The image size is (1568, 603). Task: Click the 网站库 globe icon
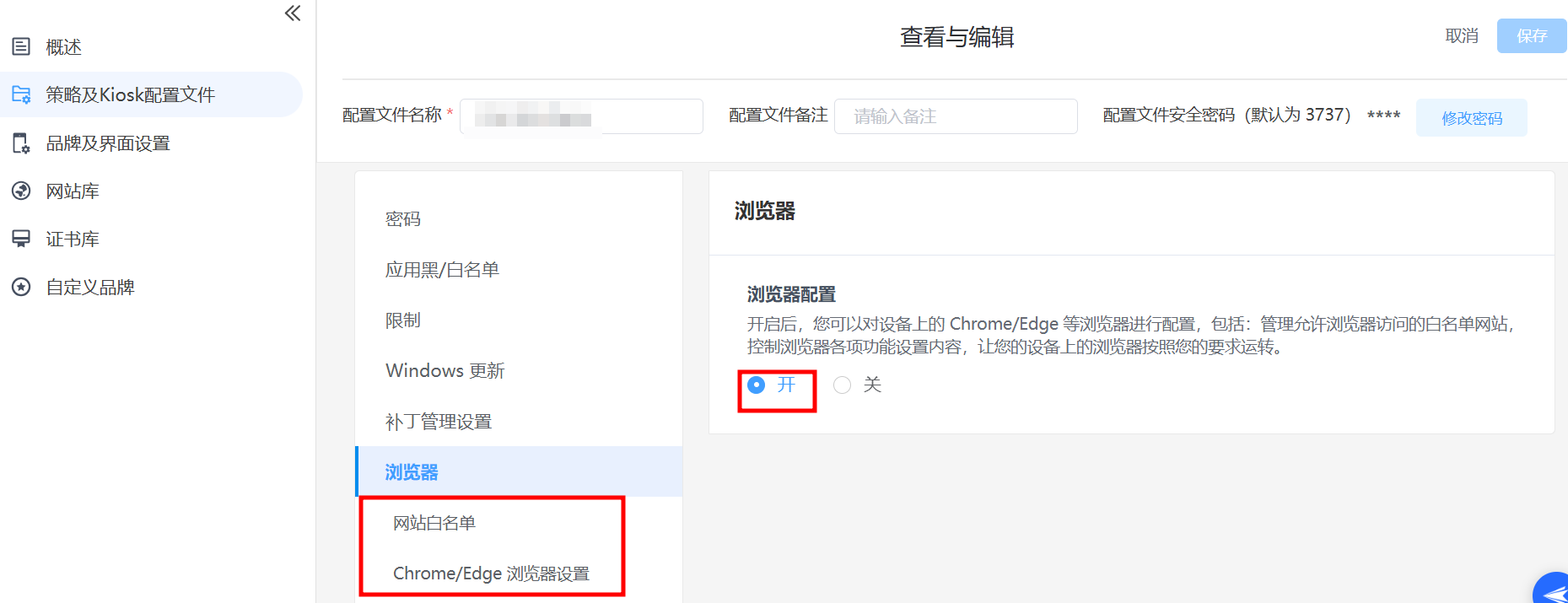pos(21,191)
